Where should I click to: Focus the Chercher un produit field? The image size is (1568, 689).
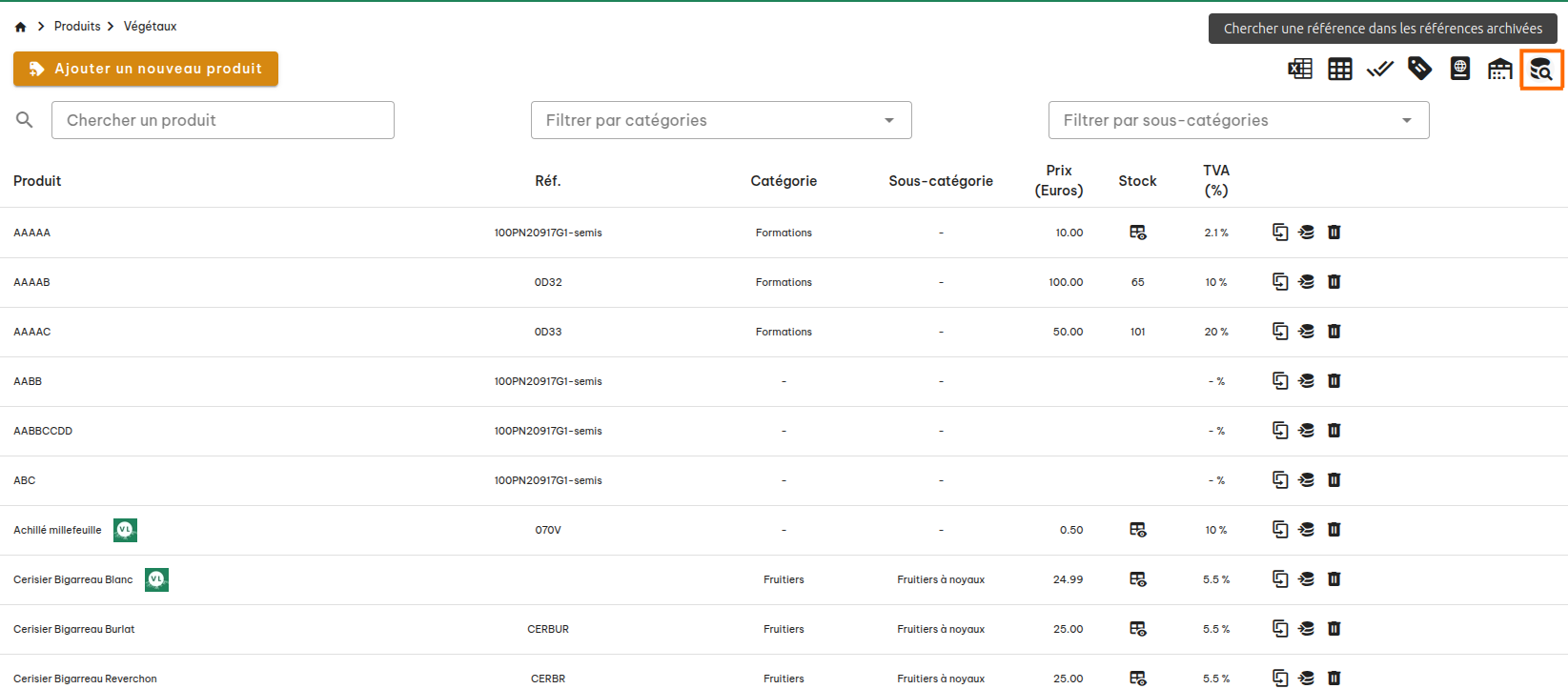coord(222,120)
